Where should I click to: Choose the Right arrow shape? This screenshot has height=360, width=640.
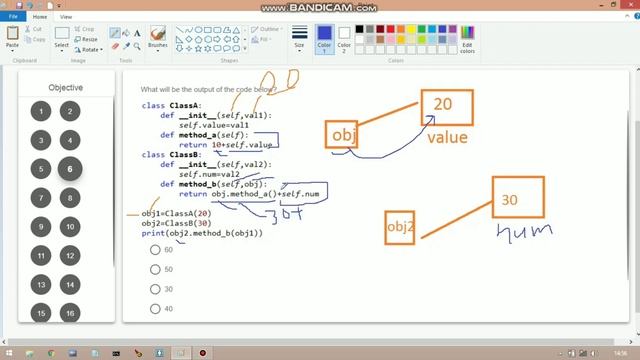[217, 39]
